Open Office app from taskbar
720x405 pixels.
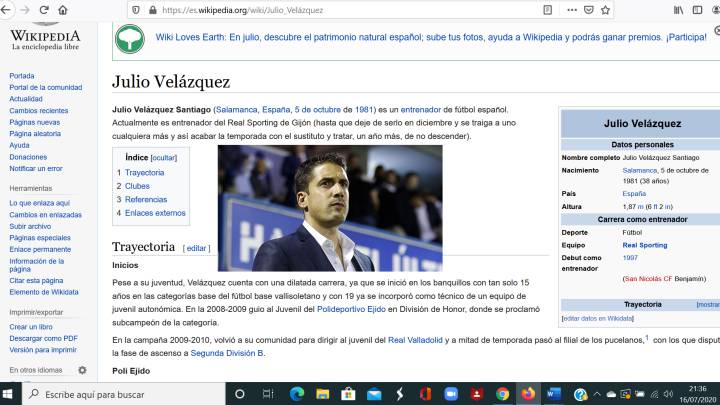coord(425,394)
